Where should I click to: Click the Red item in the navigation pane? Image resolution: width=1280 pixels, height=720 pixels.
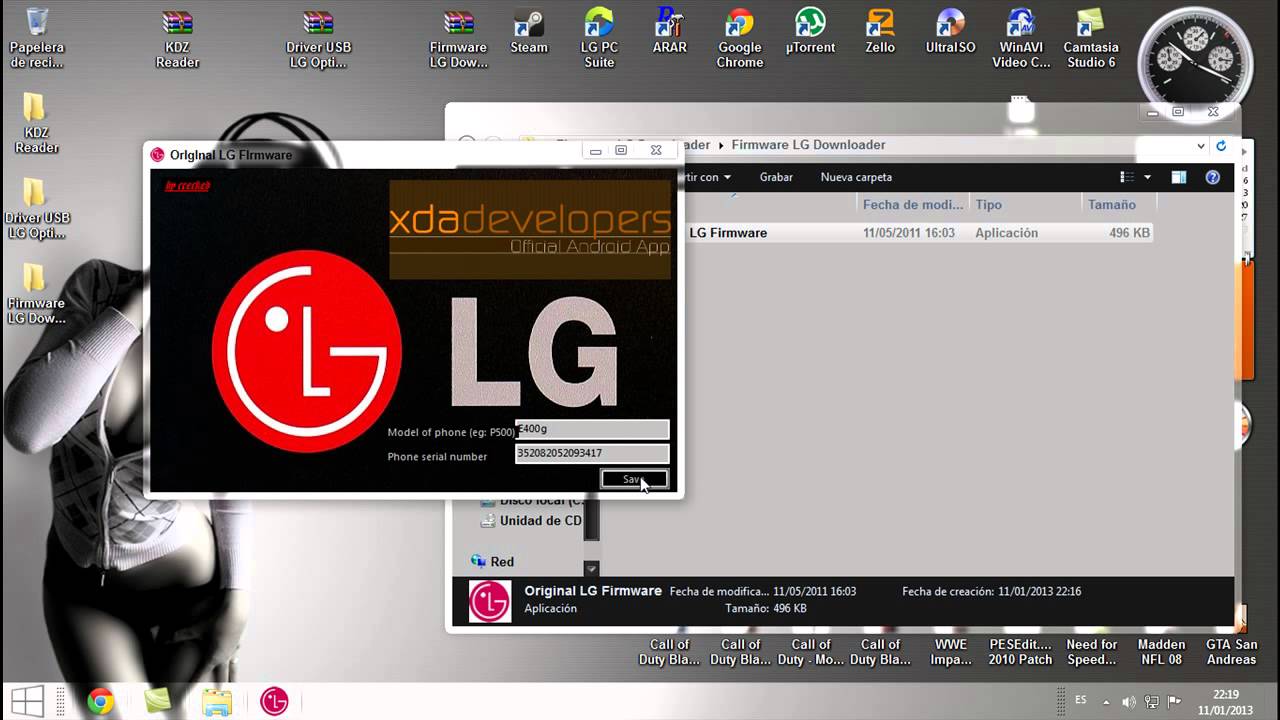(493, 562)
